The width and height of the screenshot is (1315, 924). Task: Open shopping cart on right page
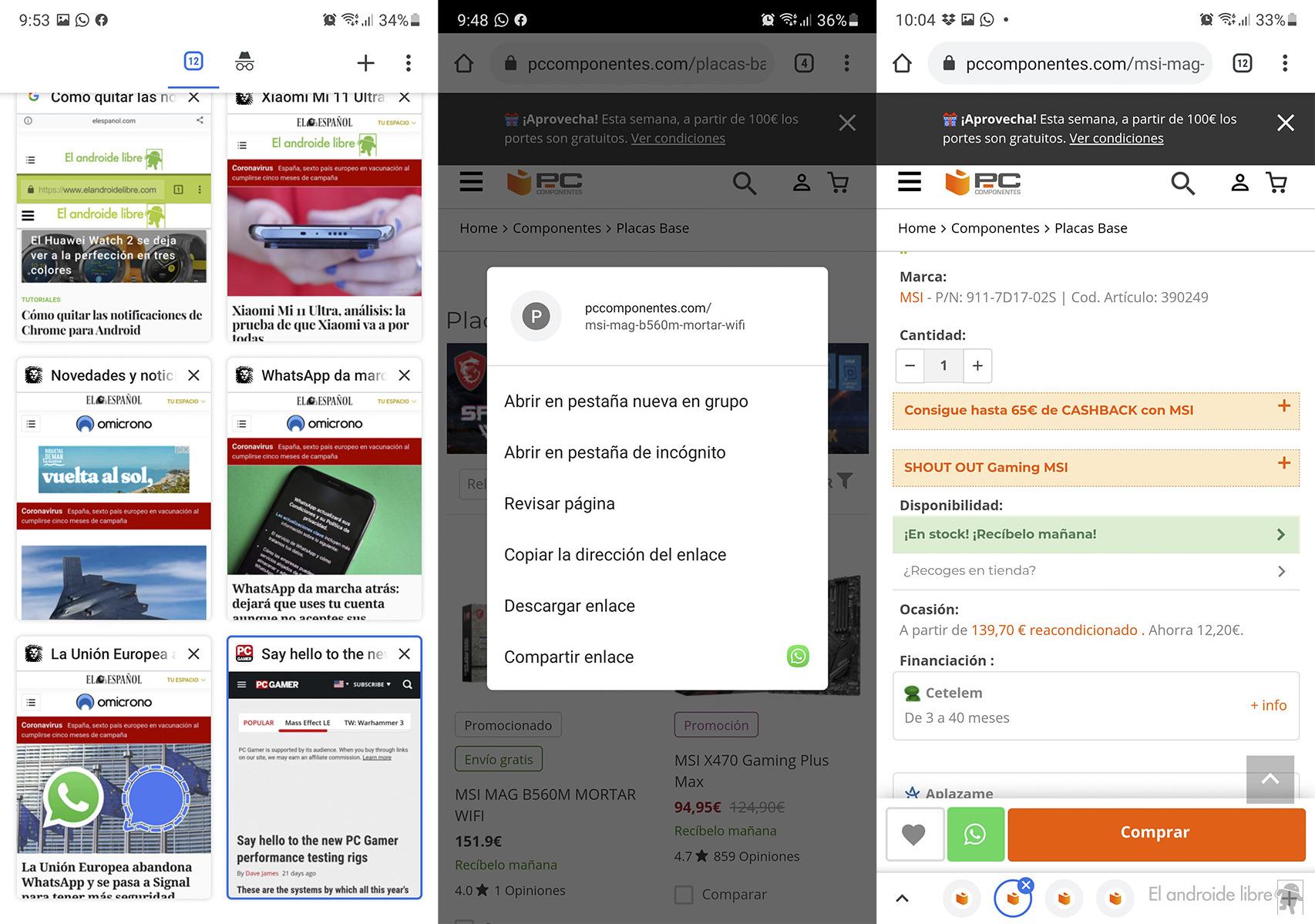point(1277,183)
